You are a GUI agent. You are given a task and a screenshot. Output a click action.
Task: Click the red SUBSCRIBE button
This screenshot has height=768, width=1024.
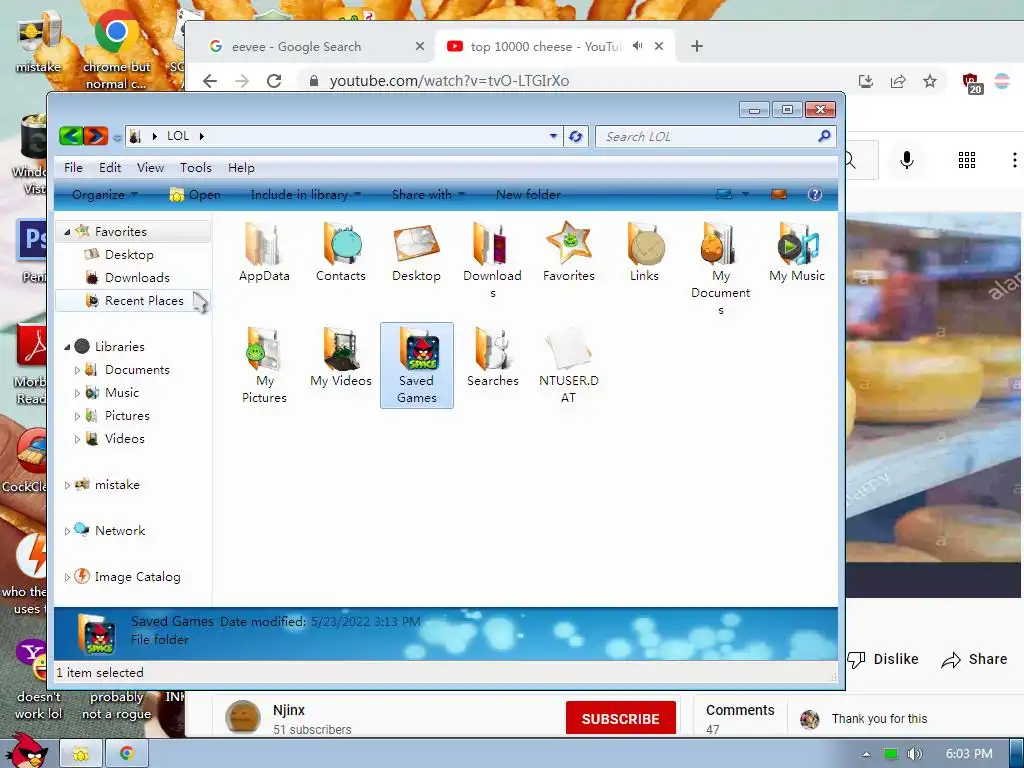click(x=620, y=718)
